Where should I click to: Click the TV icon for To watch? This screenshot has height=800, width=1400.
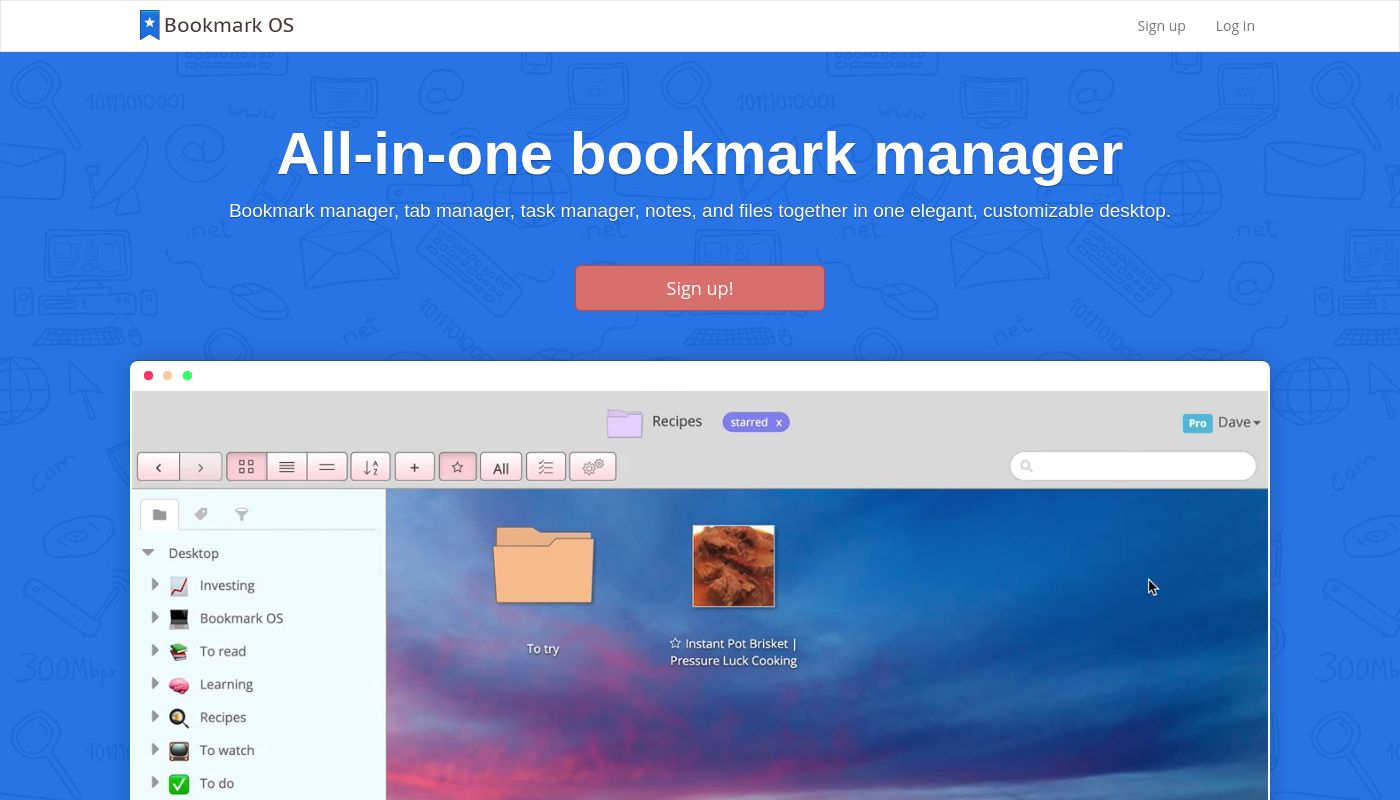pyautogui.click(x=179, y=751)
